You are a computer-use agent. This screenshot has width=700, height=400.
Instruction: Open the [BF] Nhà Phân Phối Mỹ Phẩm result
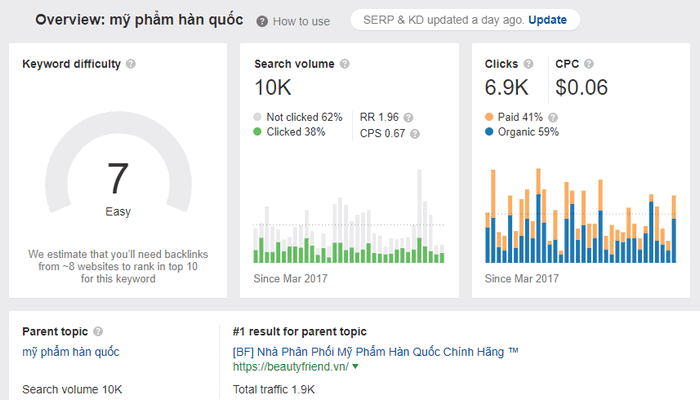375,352
